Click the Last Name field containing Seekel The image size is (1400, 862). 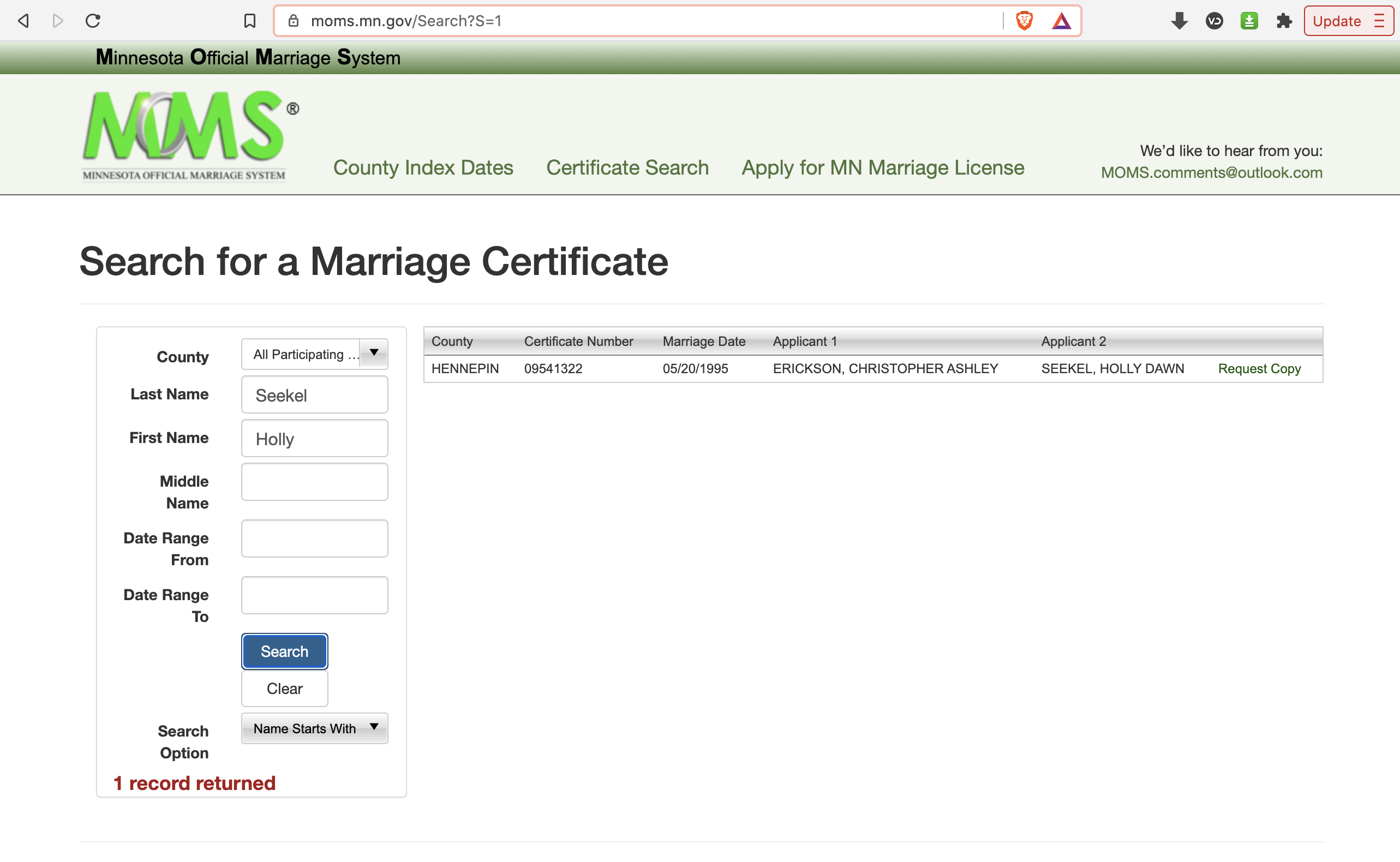click(315, 394)
